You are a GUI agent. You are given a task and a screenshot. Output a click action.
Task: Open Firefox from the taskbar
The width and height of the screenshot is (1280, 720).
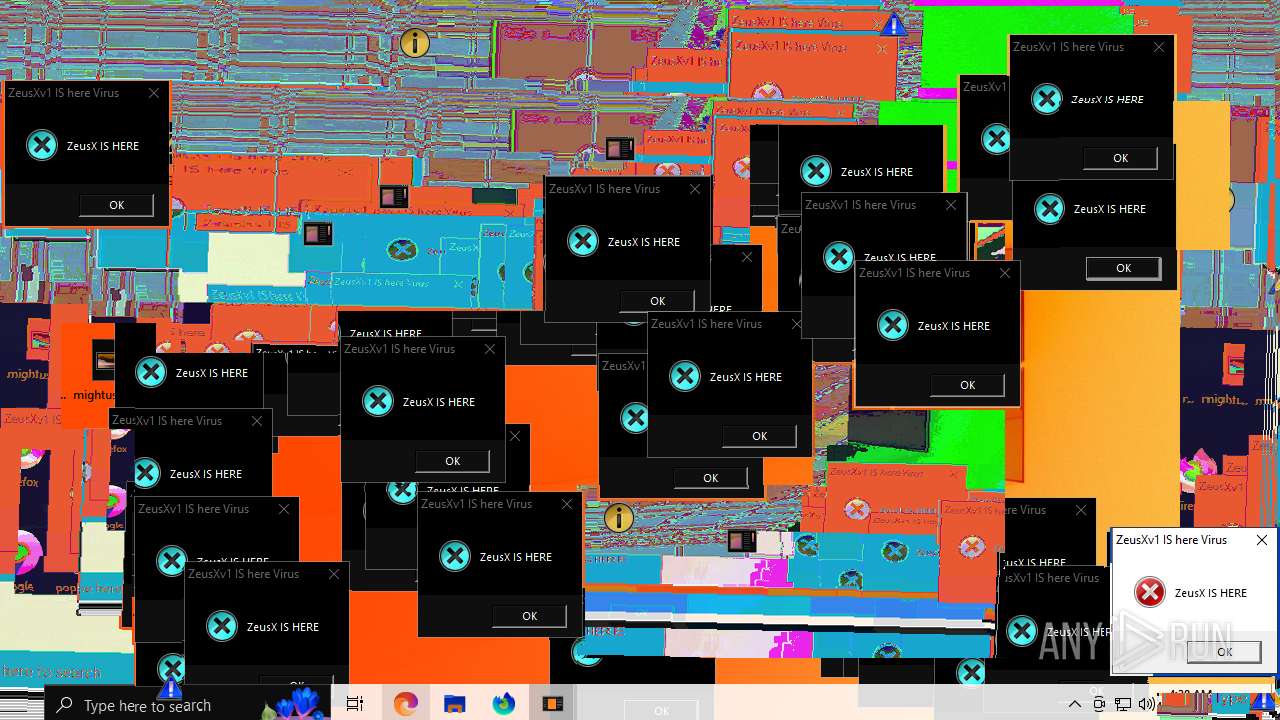(x=503, y=705)
